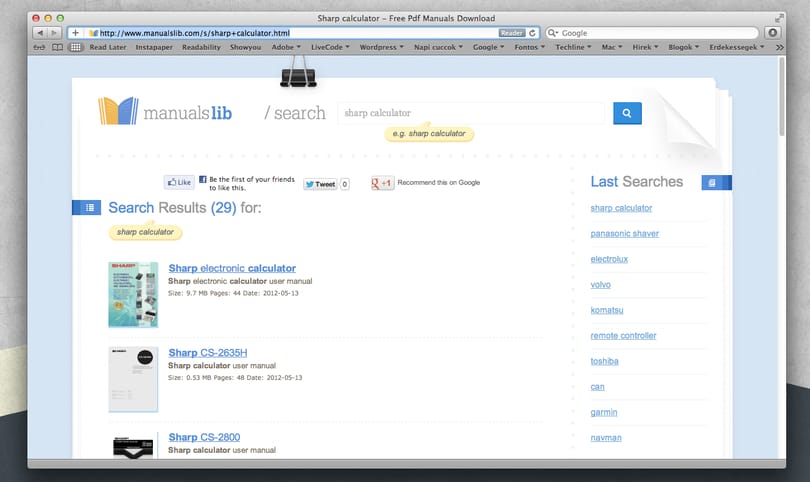Click the vertical page scrollbar
Image resolution: width=810 pixels, height=482 pixels.
[x=782, y=97]
